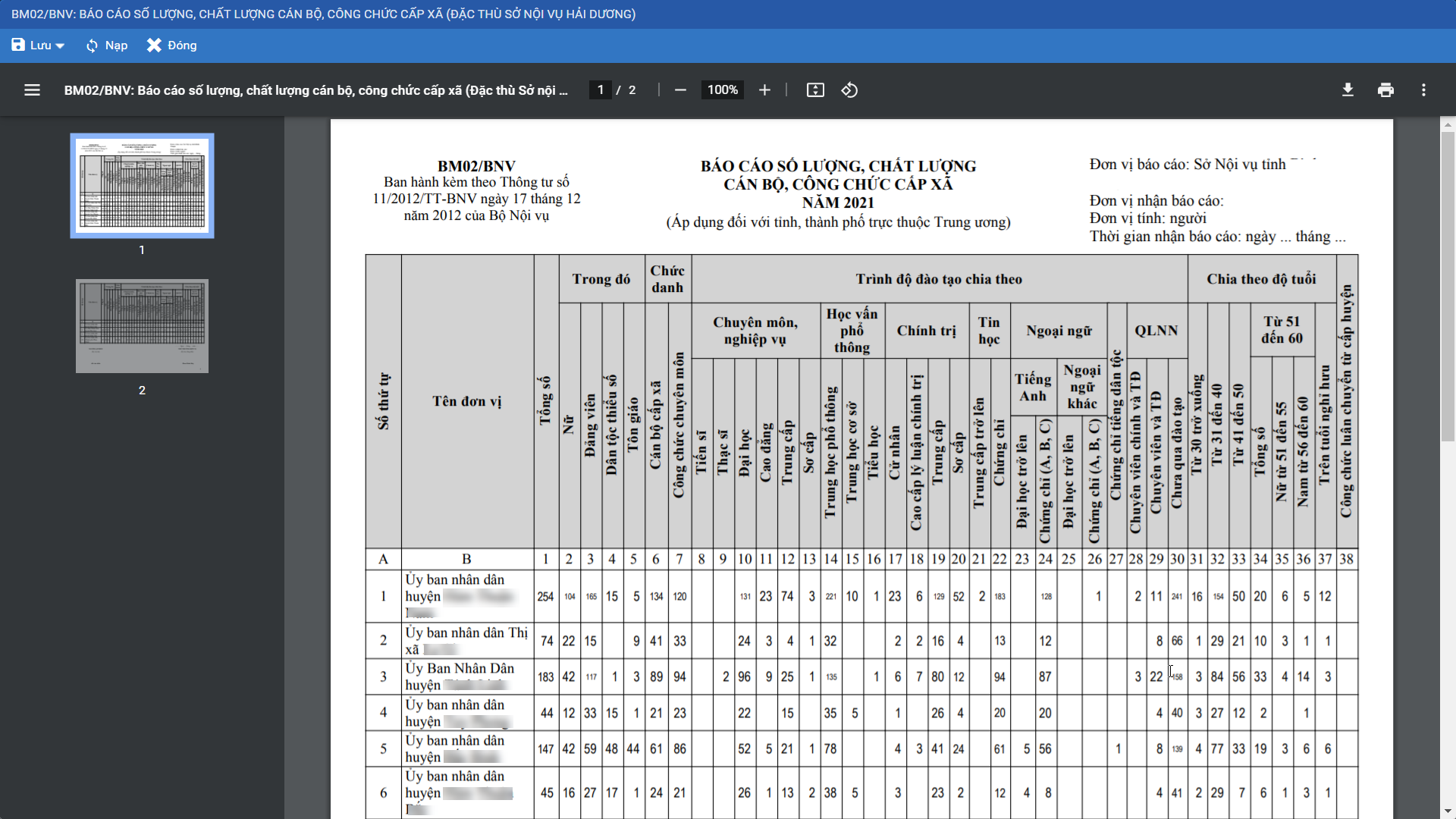This screenshot has height=819, width=1456.
Task: Zoom in with the plus icon
Action: (764, 90)
